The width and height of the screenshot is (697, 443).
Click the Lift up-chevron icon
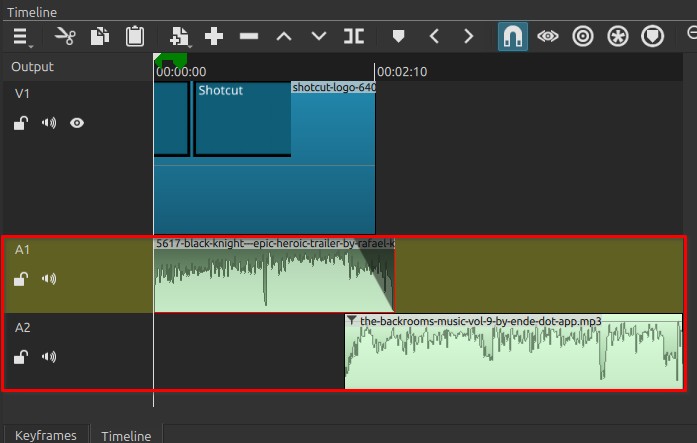[x=284, y=37]
